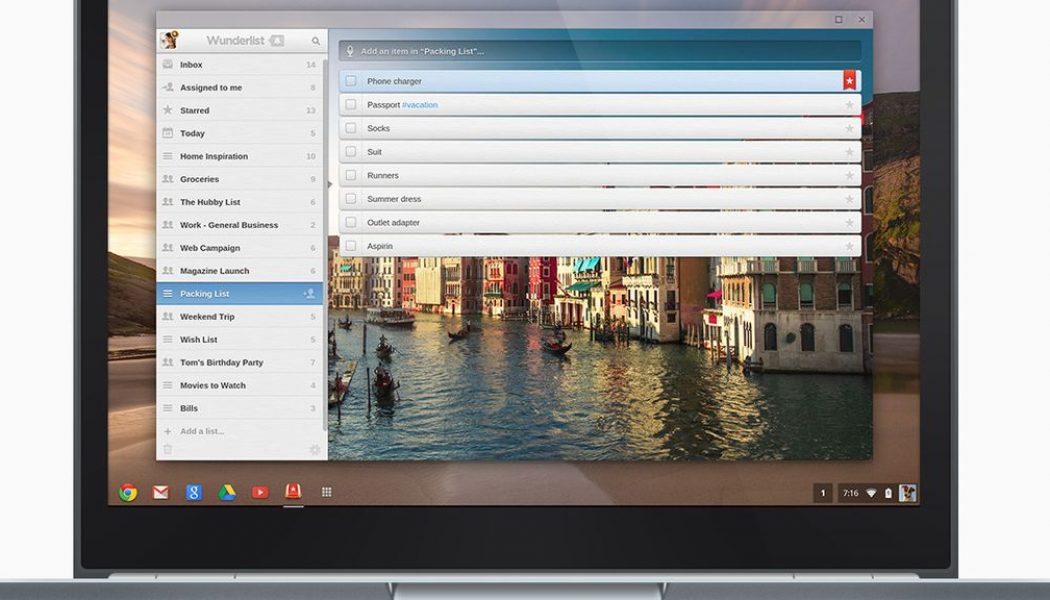Click the Wunderlist kitten logo
This screenshot has height=600, width=1050.
click(170, 40)
